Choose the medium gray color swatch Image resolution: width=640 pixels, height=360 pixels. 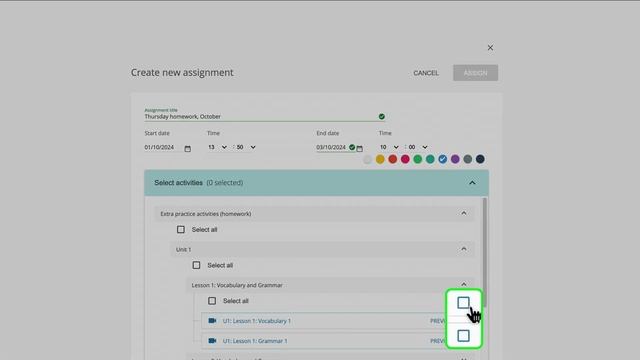pyautogui.click(x=468, y=159)
